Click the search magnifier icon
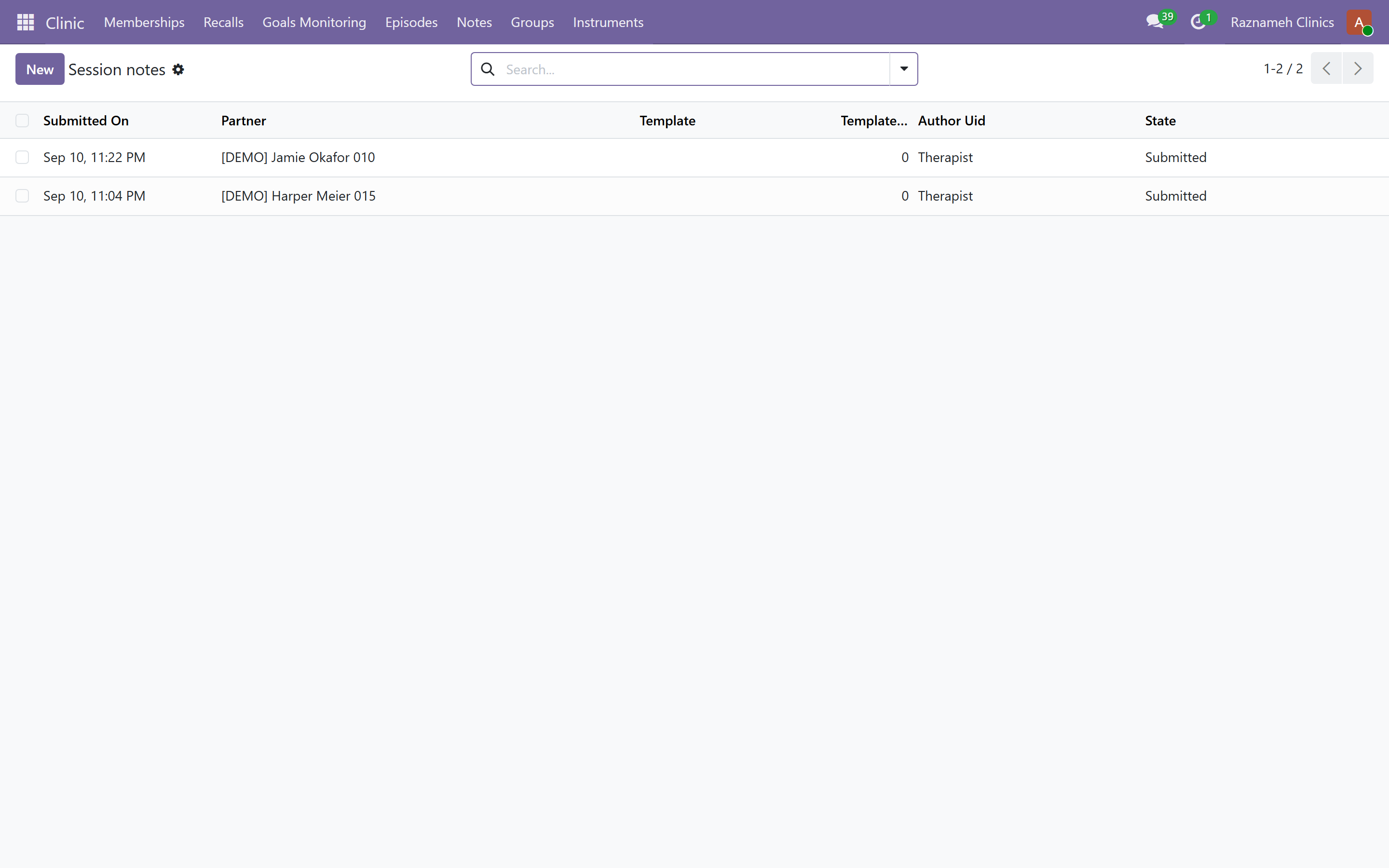Screen dimensions: 1389x868 (488, 69)
